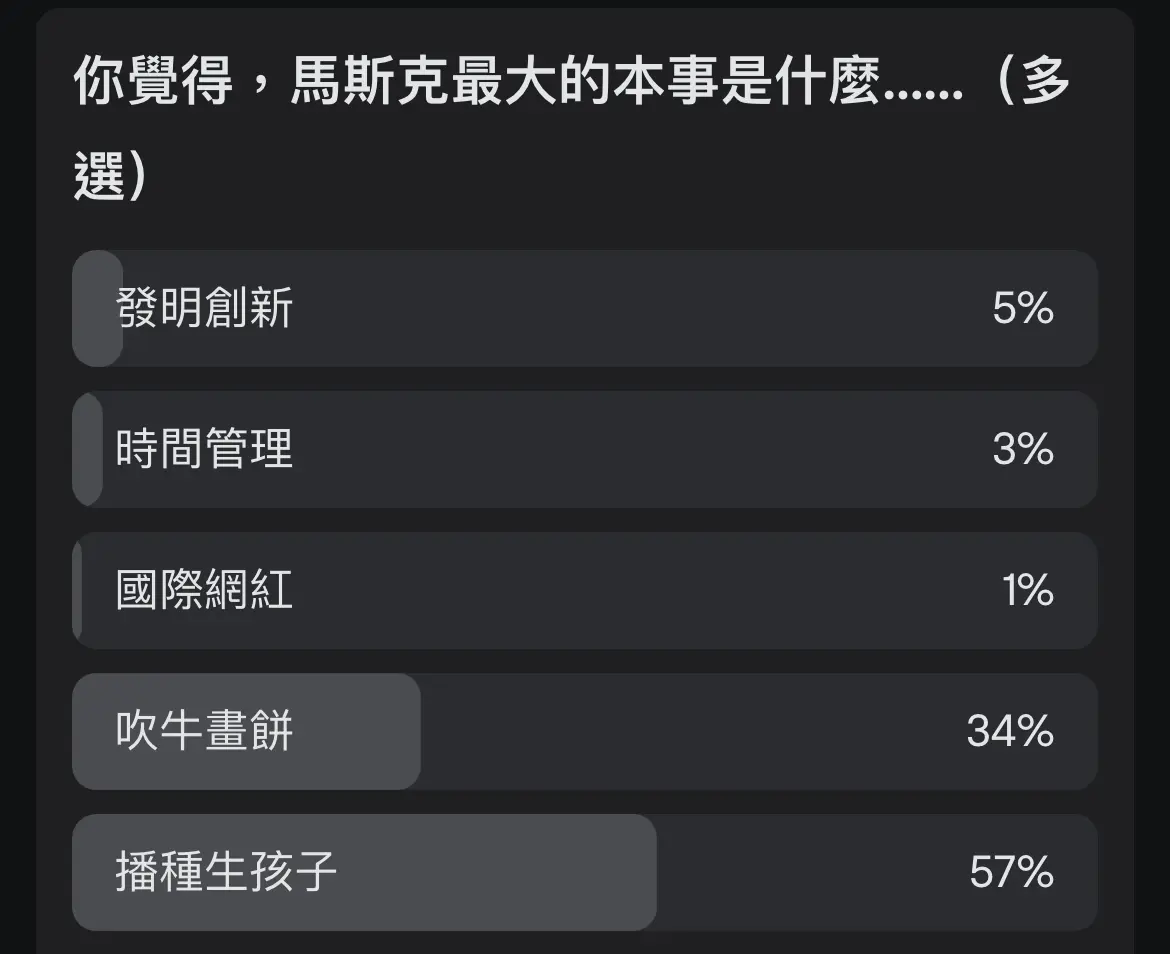The image size is (1170, 954).
Task: Click the 34% result label
Action: [x=1012, y=732]
